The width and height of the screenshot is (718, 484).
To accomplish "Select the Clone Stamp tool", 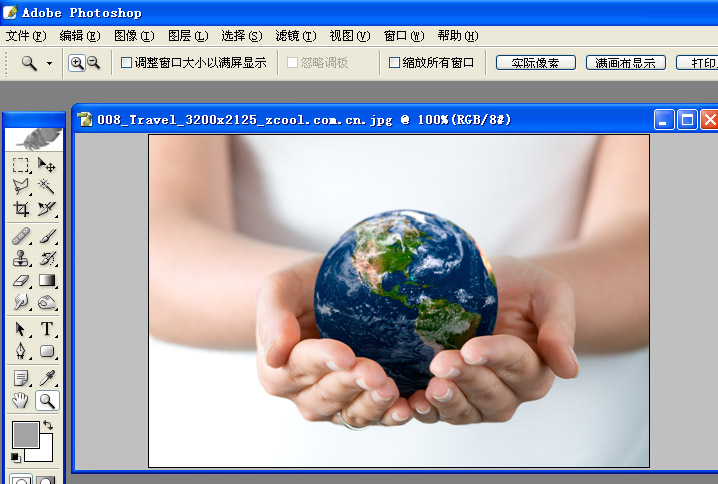I will point(21,258).
